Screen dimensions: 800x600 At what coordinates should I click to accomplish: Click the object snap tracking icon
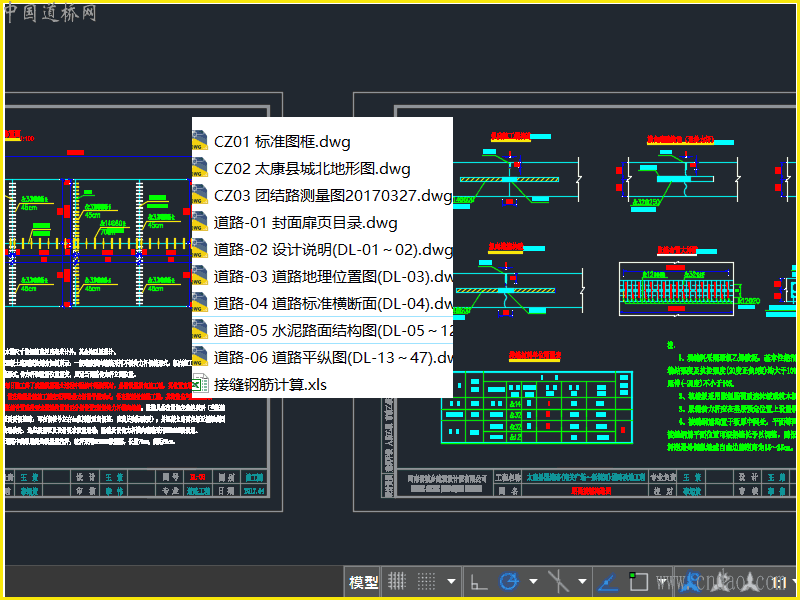click(x=607, y=581)
